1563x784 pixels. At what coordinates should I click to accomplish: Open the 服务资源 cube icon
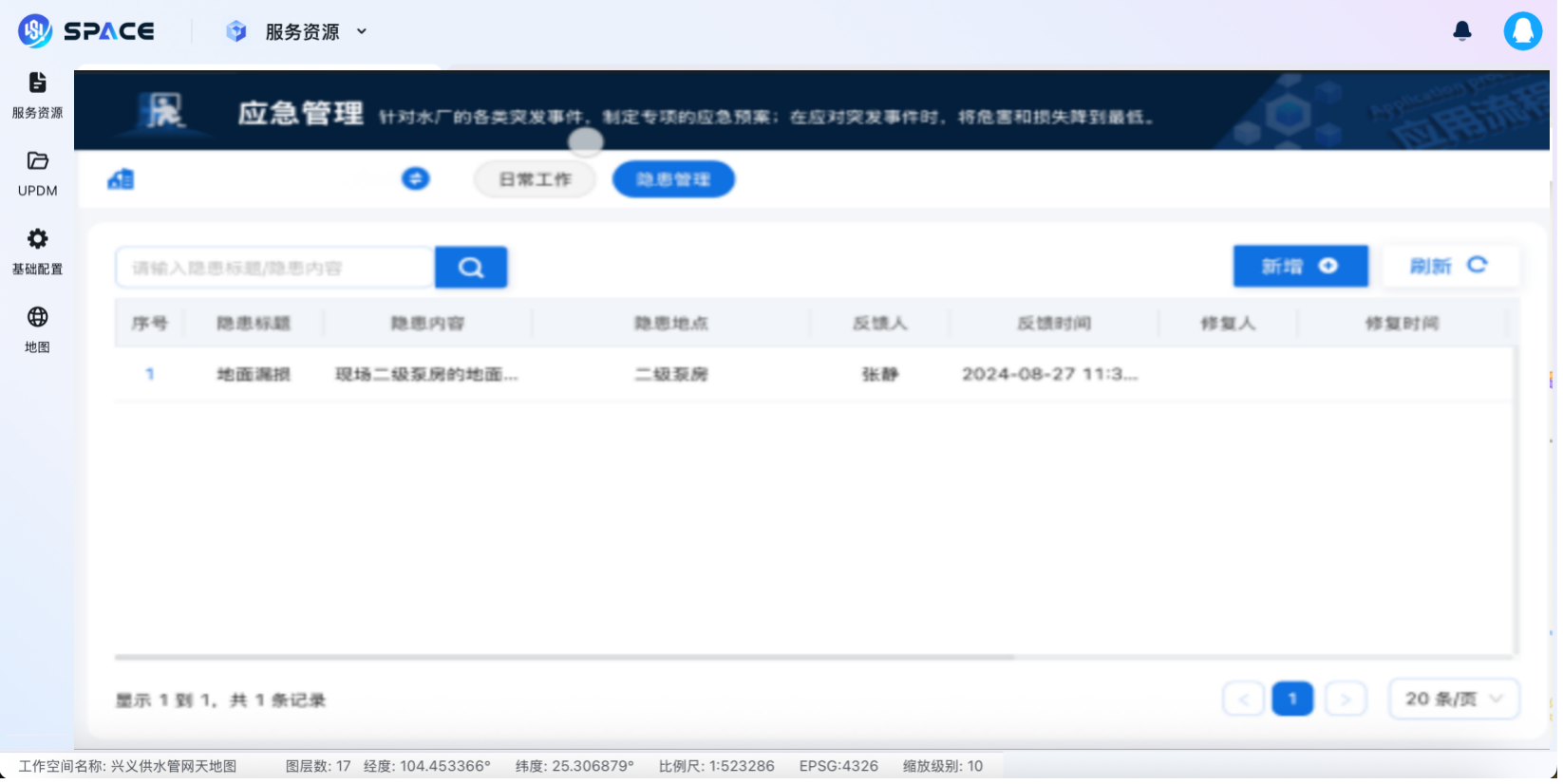(x=236, y=31)
